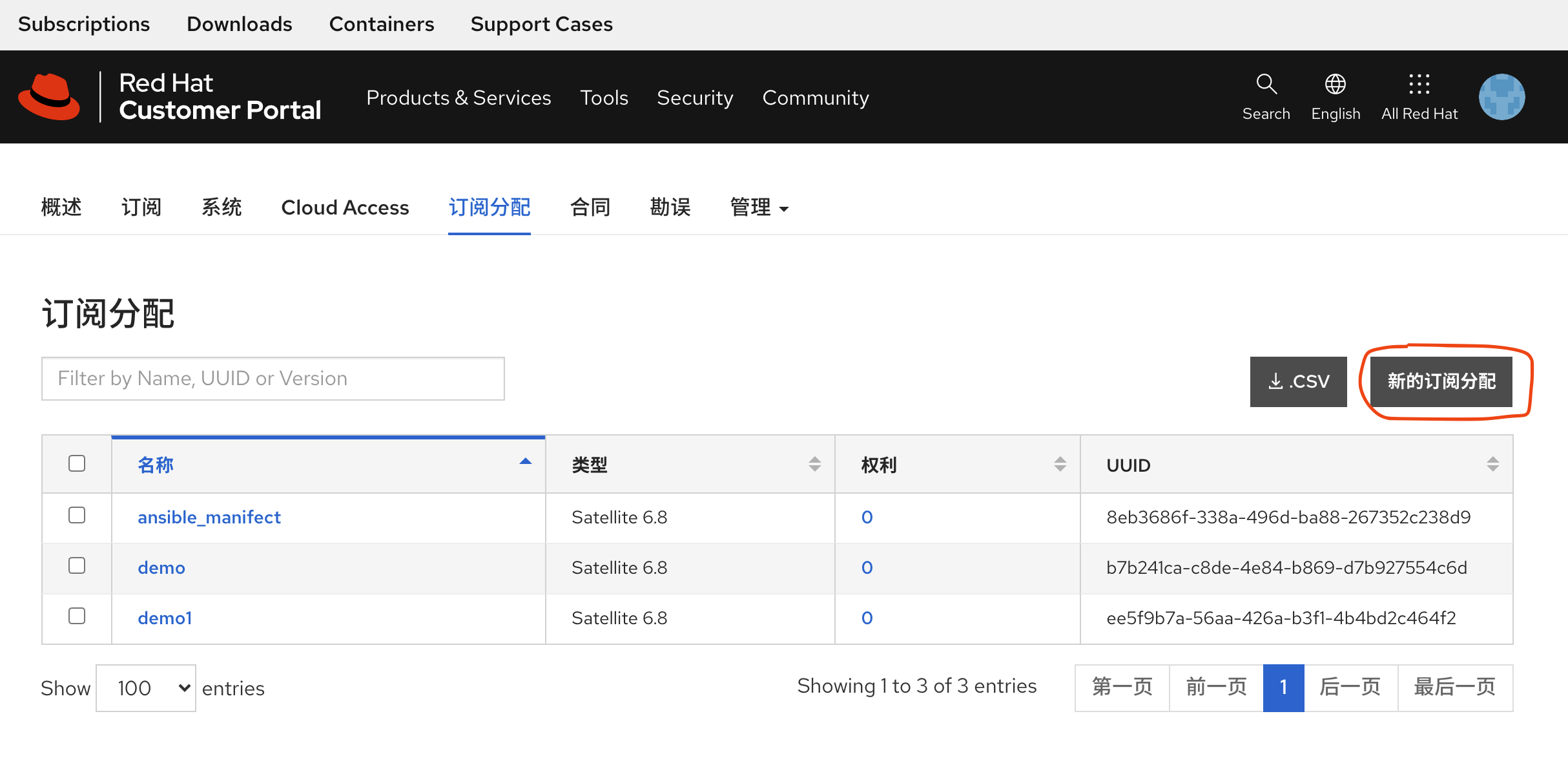Check the demo1 row checkbox
The height and width of the screenshot is (778, 1568).
click(77, 616)
